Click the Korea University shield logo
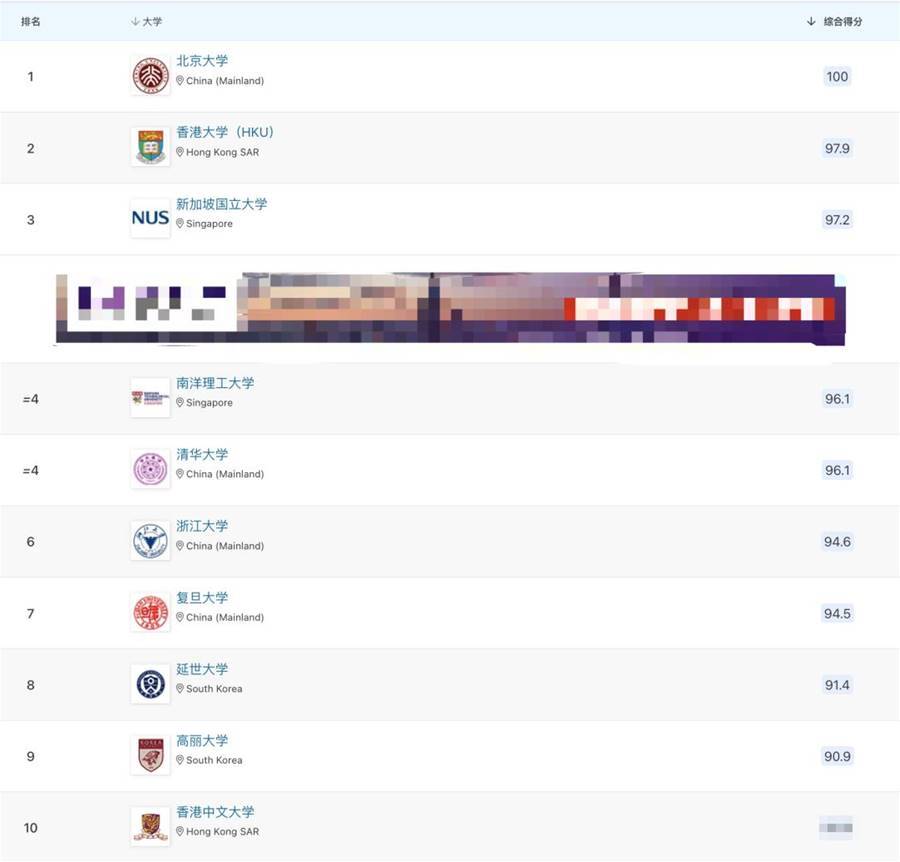The width and height of the screenshot is (900, 862). pos(150,755)
